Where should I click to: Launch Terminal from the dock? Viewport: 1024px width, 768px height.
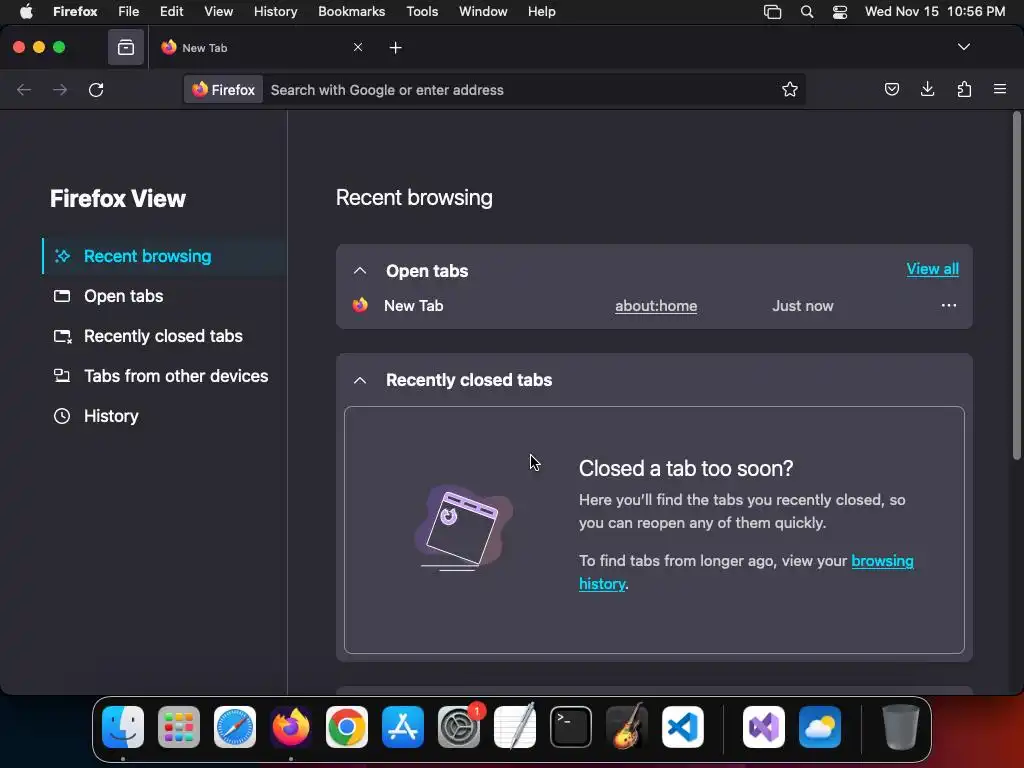[571, 727]
